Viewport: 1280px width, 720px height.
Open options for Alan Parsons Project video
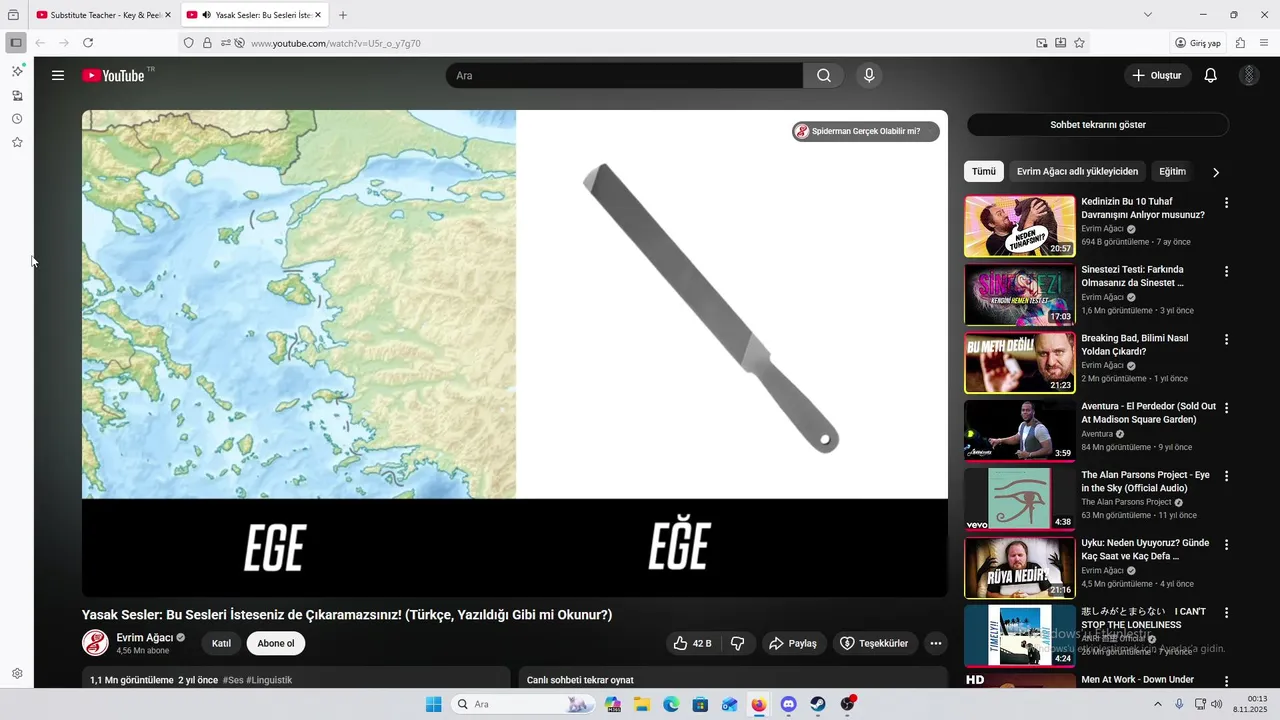point(1226,476)
